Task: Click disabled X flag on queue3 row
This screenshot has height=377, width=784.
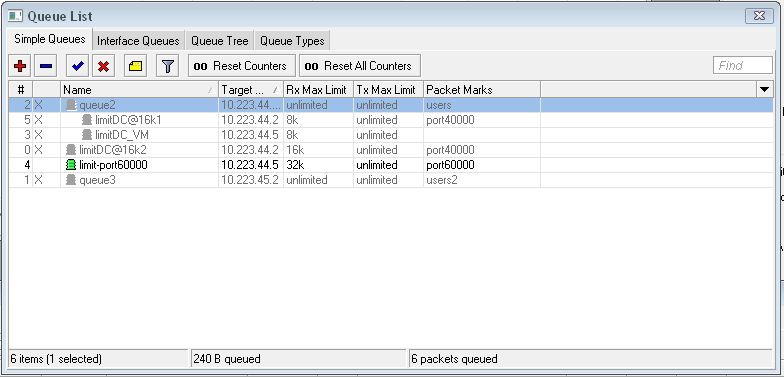Action: click(38, 180)
